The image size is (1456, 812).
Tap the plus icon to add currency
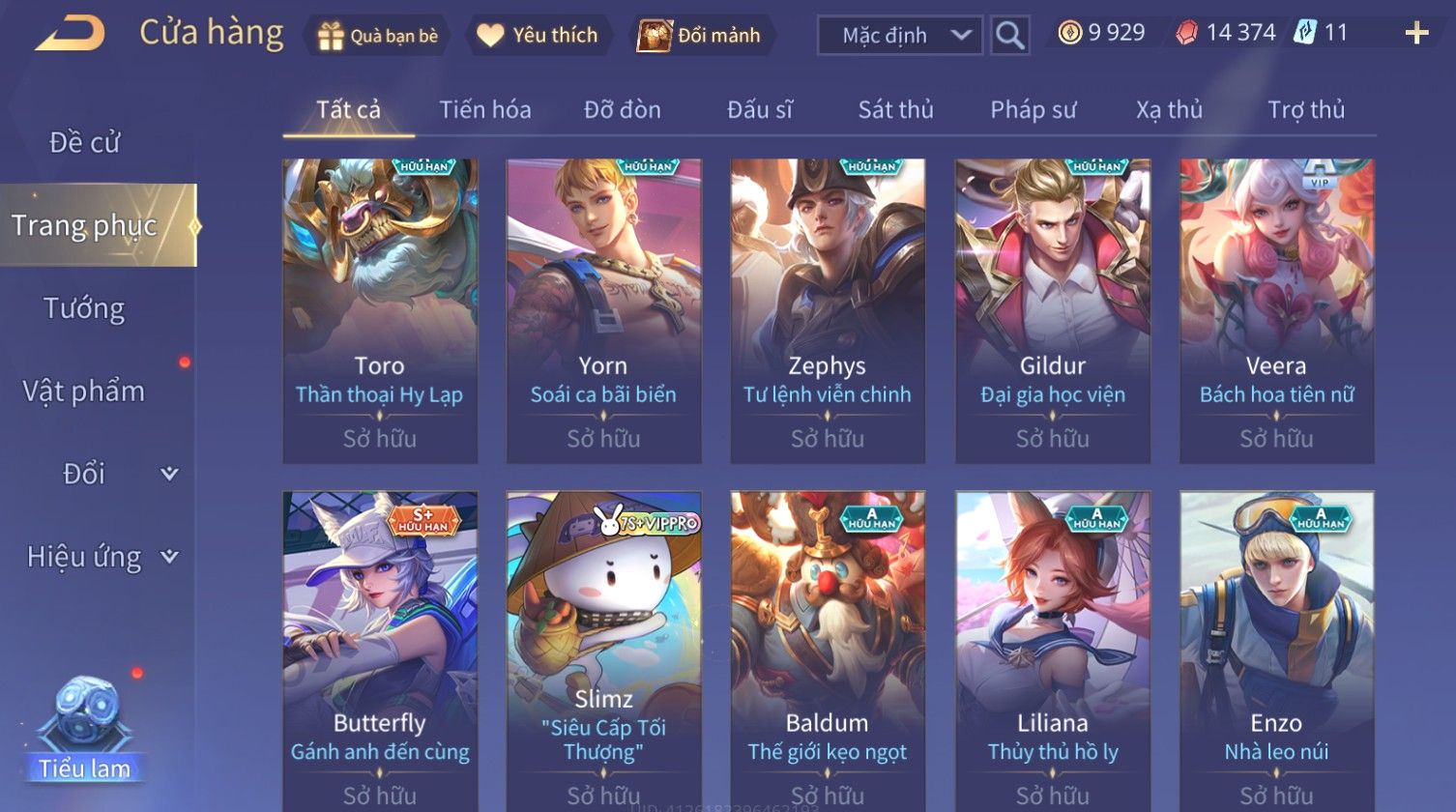[1416, 34]
